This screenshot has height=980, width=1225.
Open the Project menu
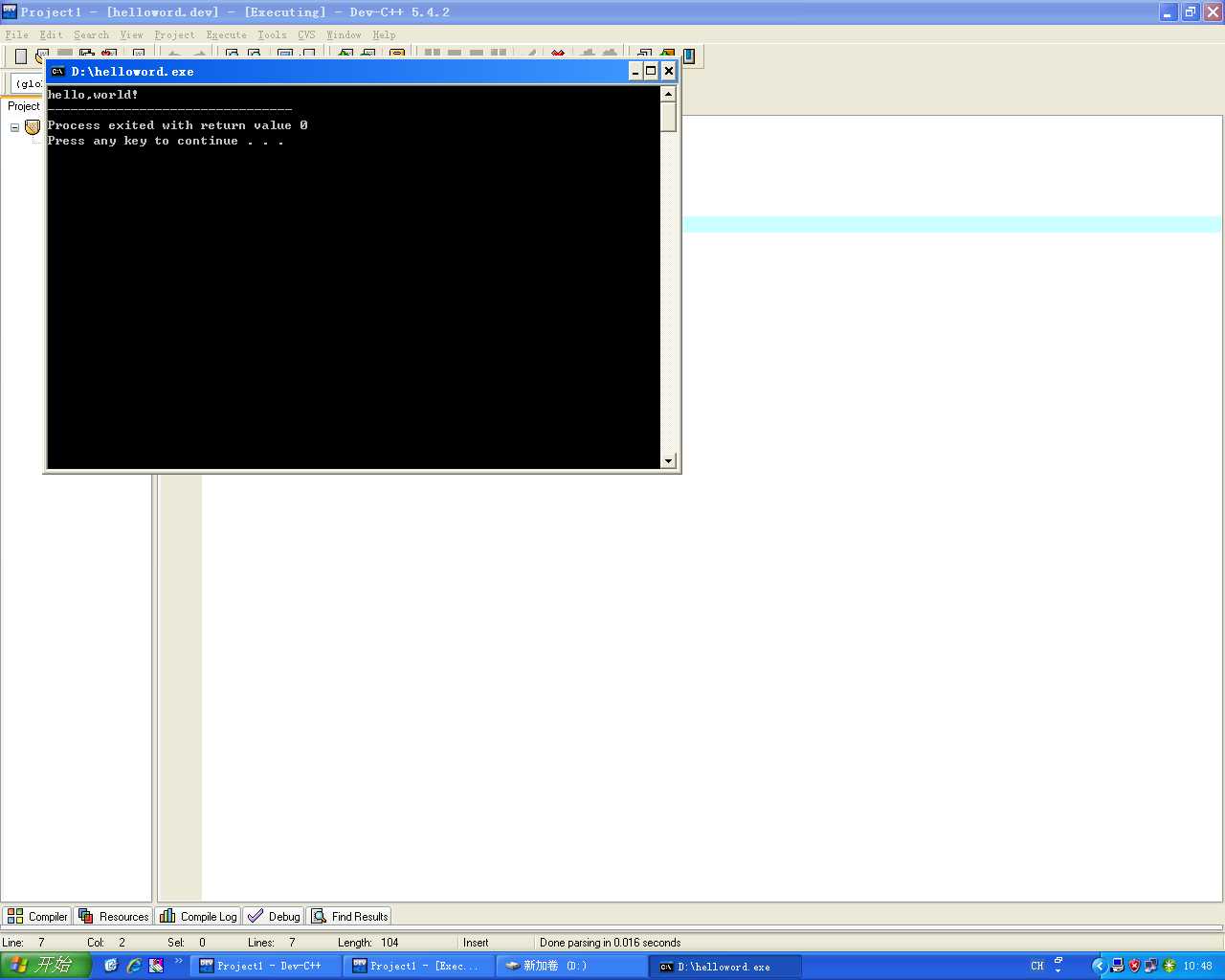(x=174, y=34)
